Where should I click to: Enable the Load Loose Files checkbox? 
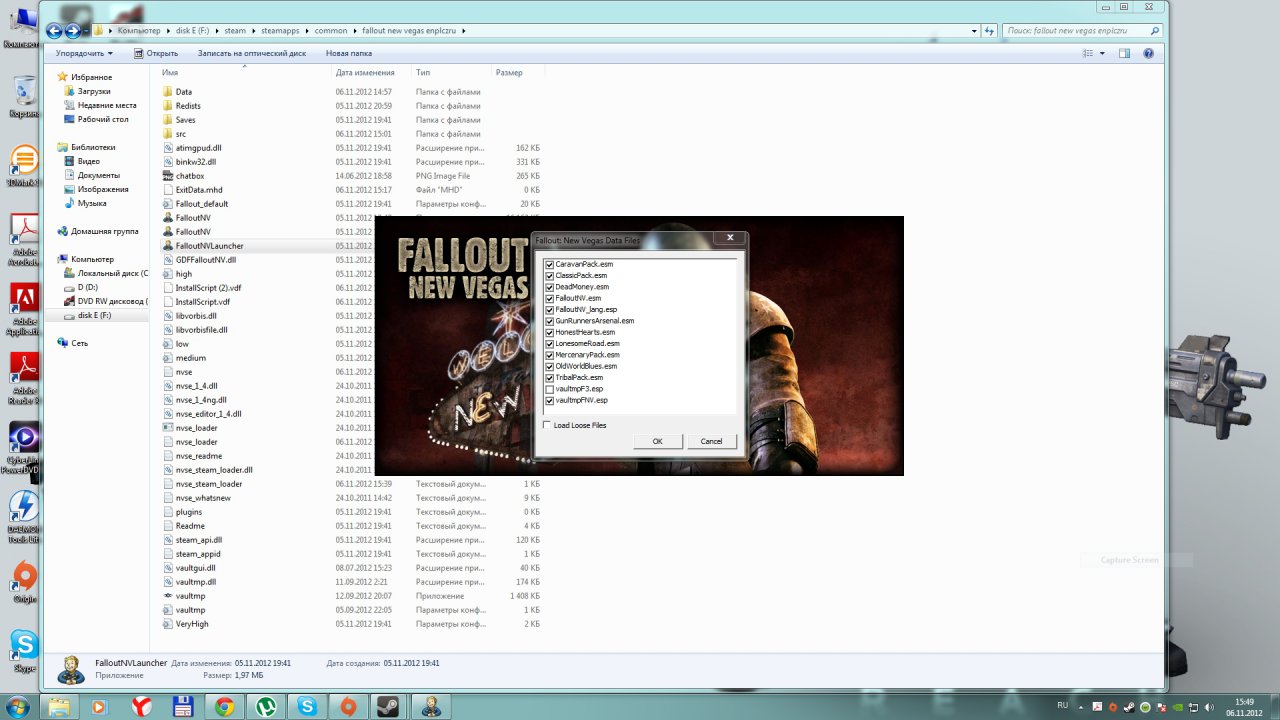click(547, 425)
